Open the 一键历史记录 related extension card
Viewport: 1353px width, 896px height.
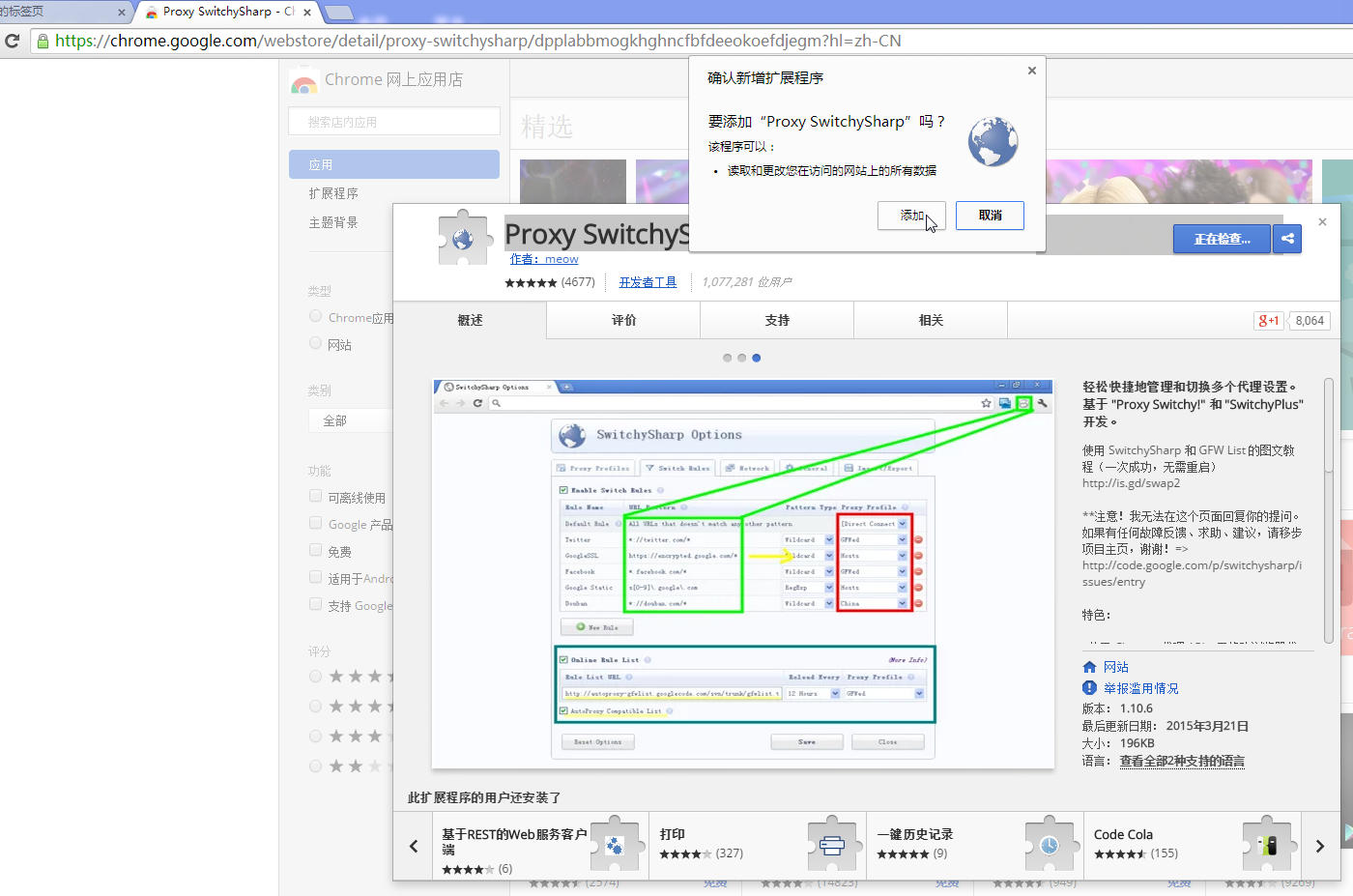(975, 846)
